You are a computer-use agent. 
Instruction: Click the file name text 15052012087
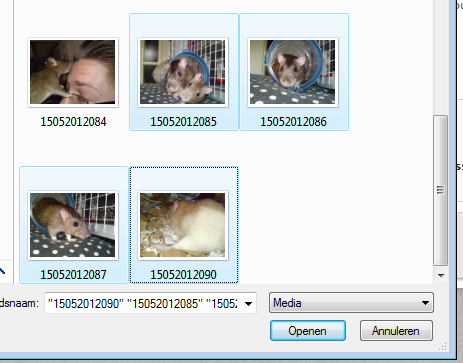tap(73, 275)
